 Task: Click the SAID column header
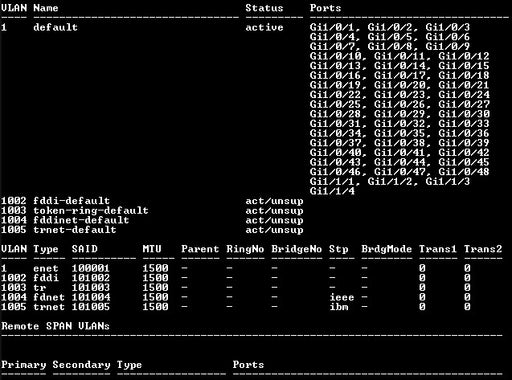(x=85, y=249)
